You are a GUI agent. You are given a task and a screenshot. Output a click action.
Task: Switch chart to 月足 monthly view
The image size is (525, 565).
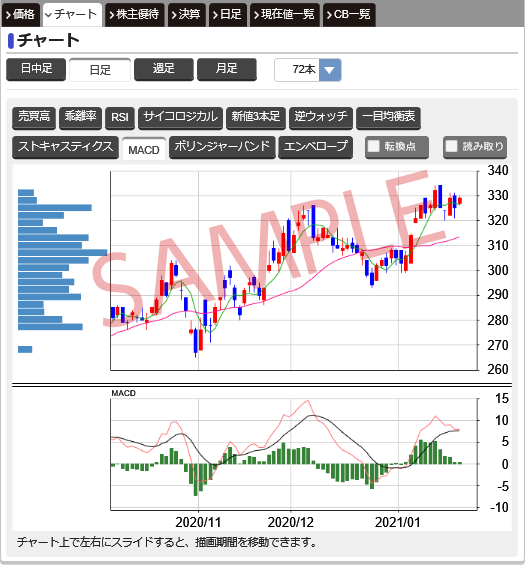(x=227, y=69)
